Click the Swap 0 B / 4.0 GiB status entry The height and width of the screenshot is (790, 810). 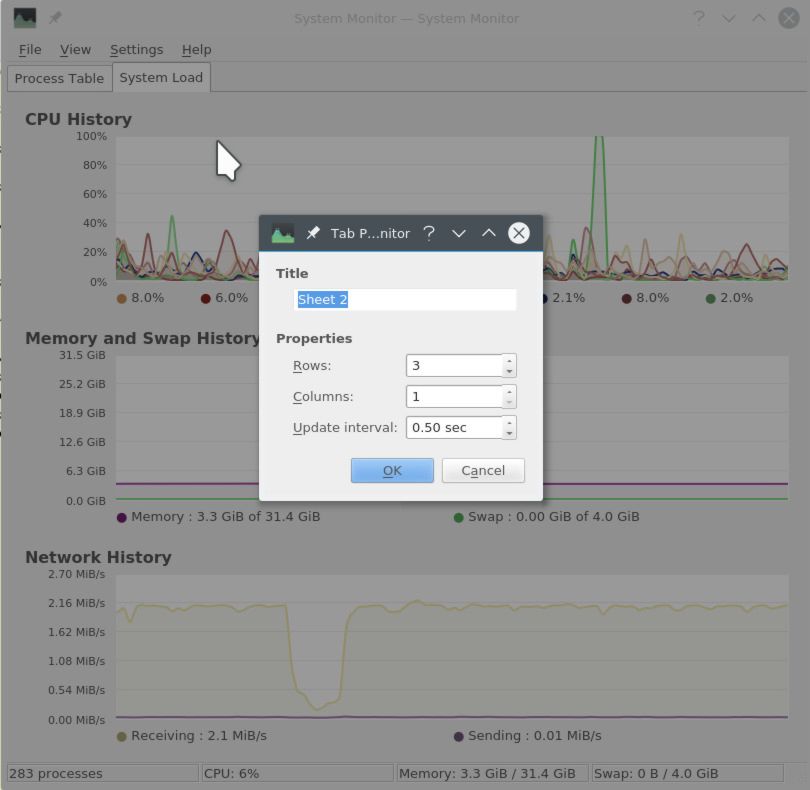point(688,773)
